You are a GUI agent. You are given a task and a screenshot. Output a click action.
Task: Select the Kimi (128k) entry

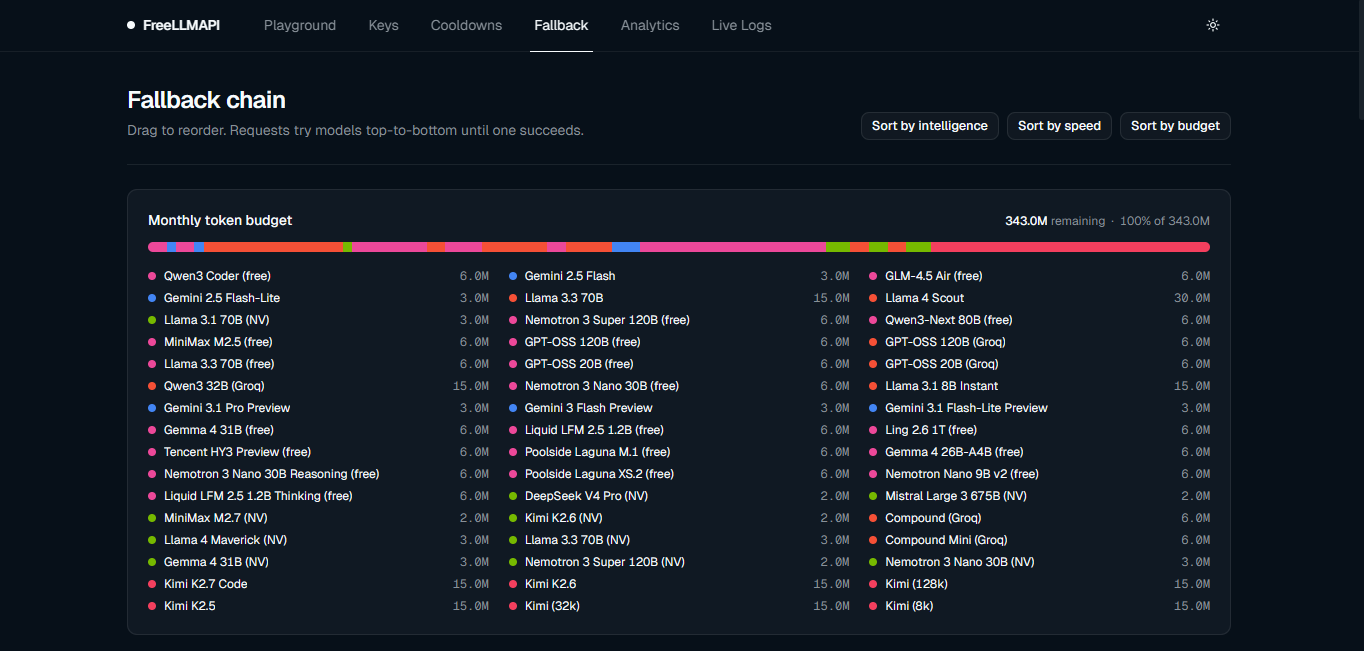[916, 584]
